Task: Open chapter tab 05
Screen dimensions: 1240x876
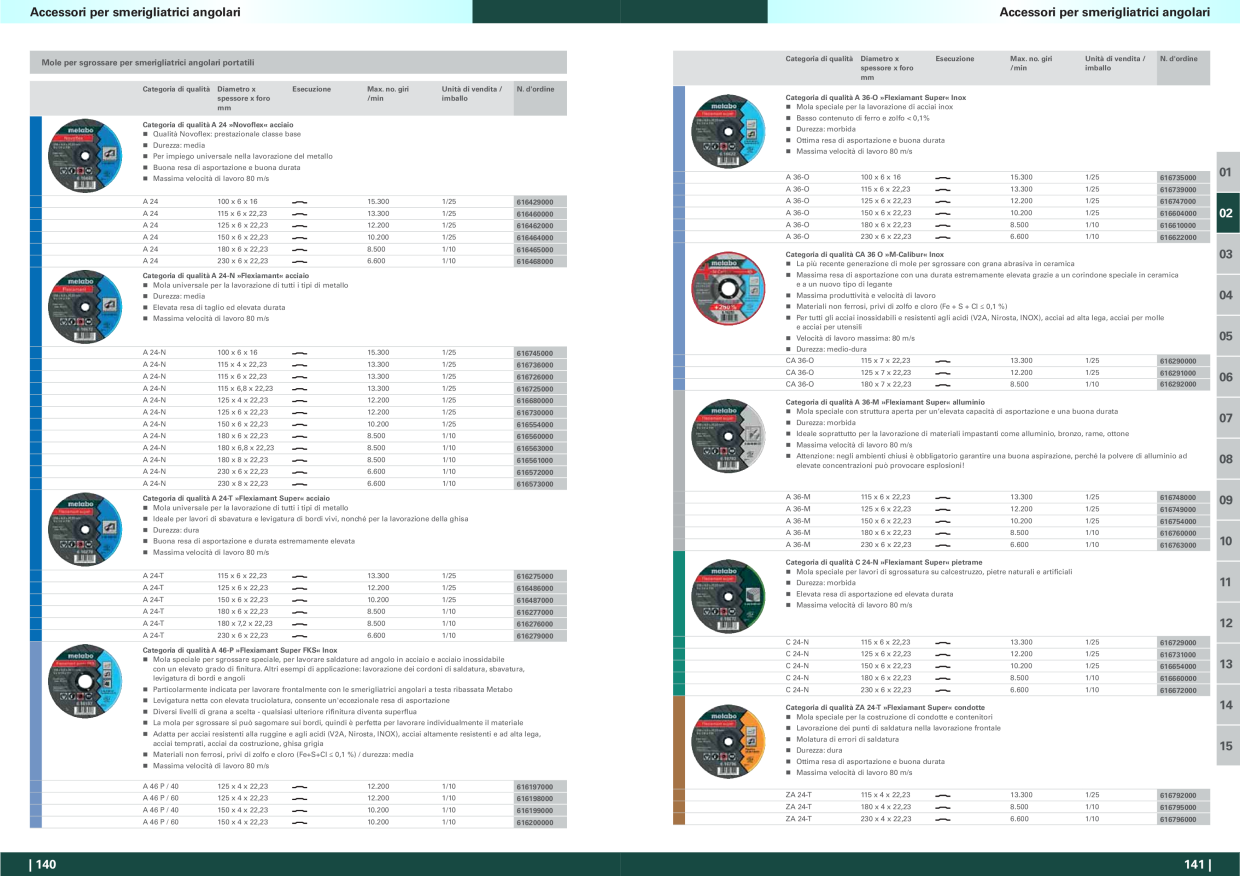Action: click(x=1227, y=337)
